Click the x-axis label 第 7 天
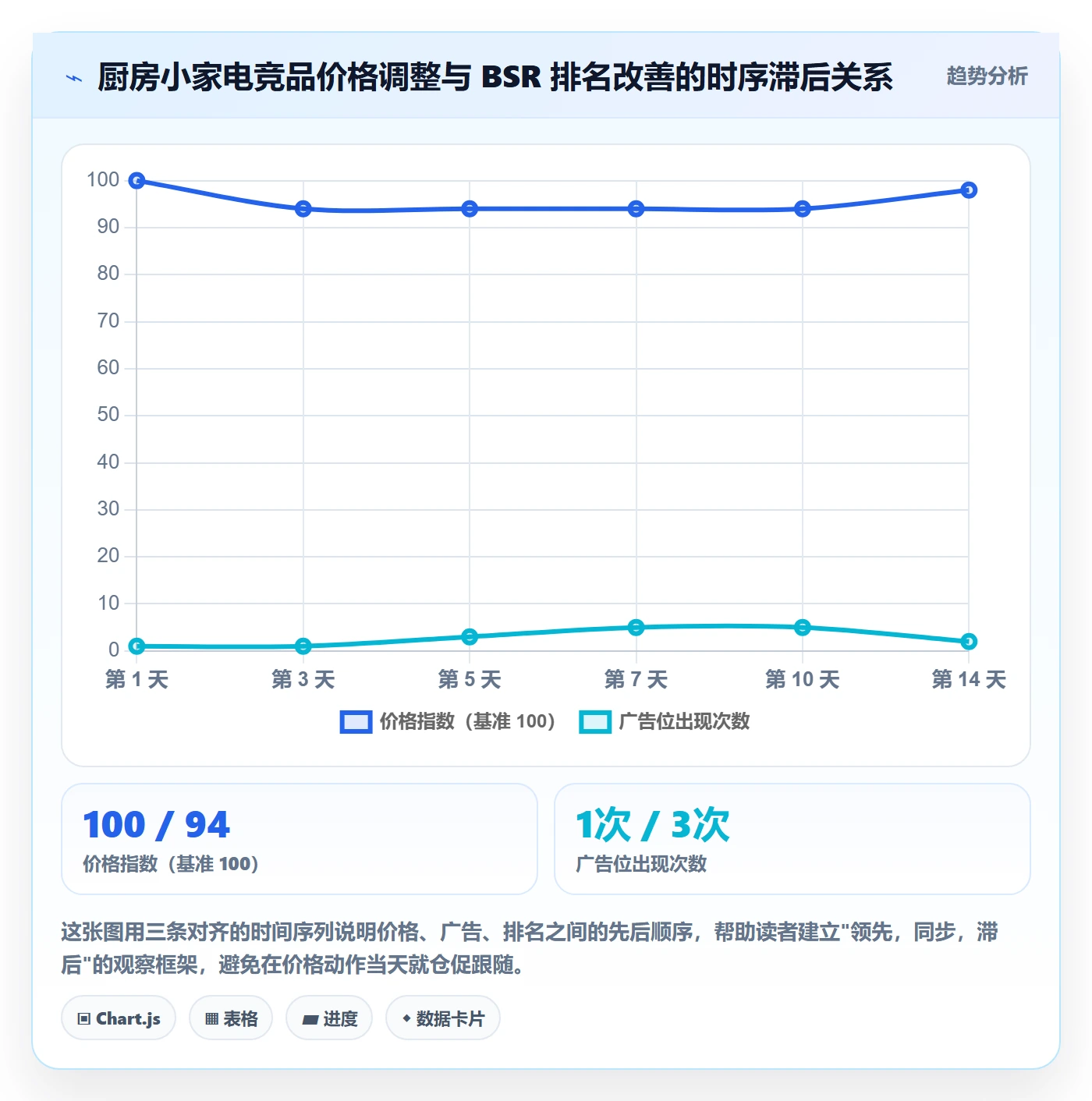 [636, 679]
